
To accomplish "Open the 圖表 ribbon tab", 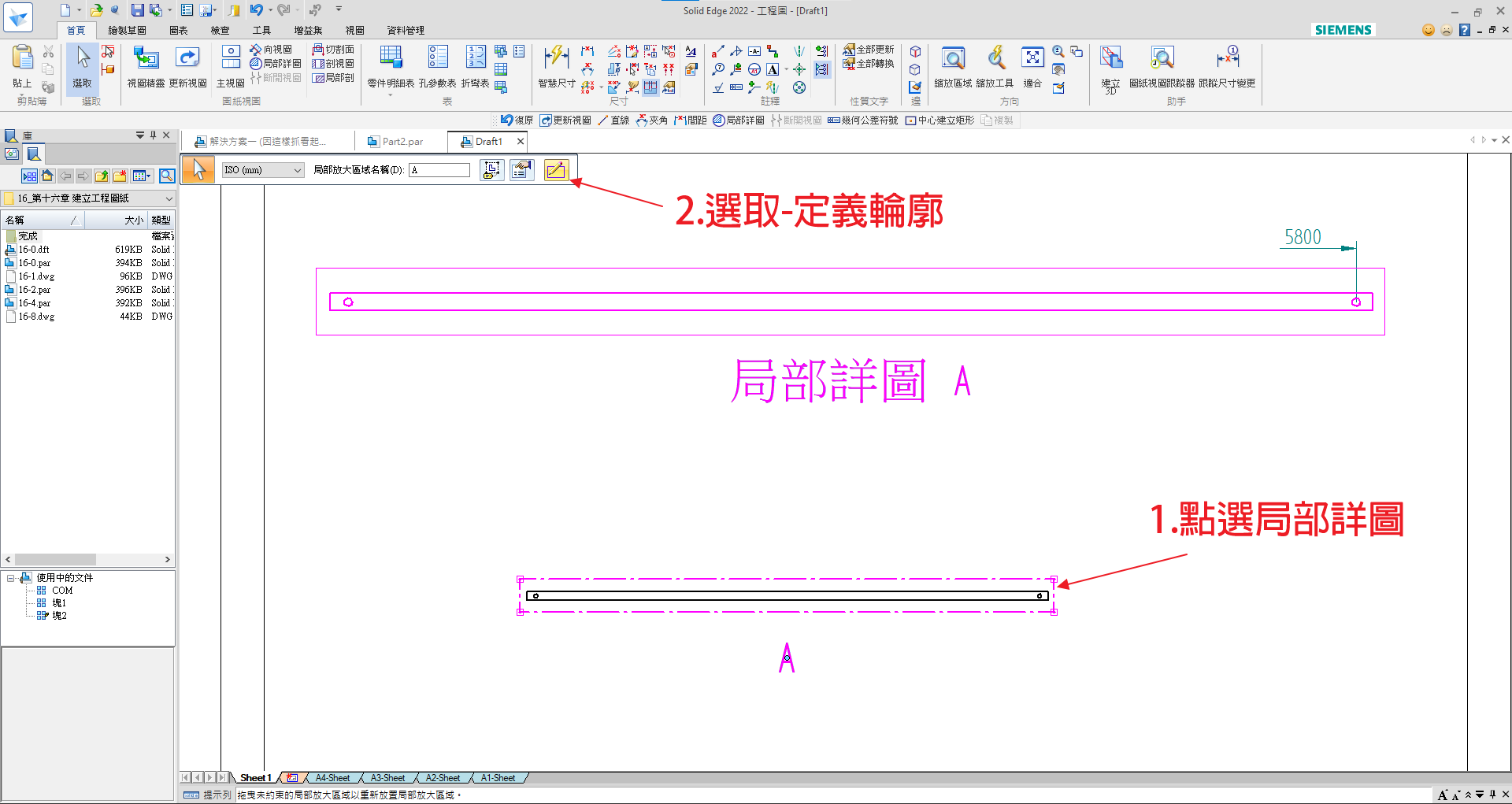I will pyautogui.click(x=179, y=31).
